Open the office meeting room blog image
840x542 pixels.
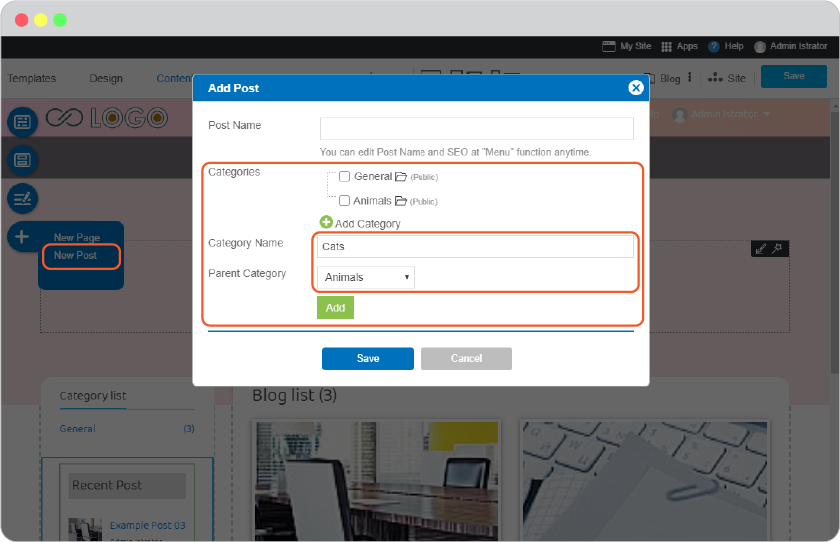pos(376,481)
